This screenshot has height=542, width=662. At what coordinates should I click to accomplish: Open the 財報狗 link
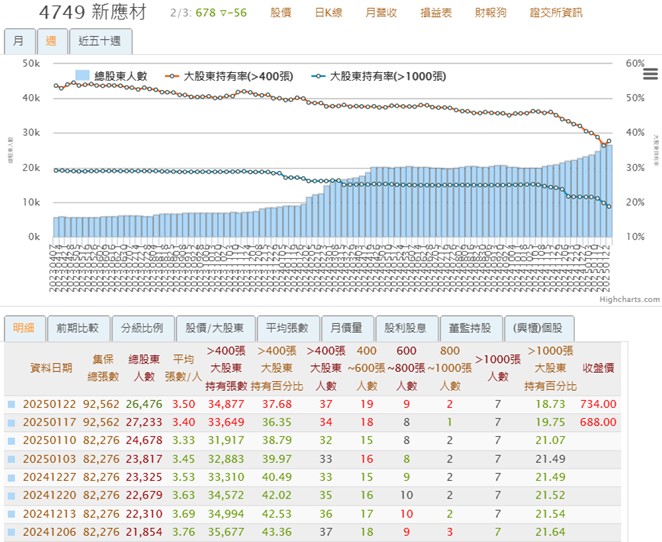click(x=491, y=13)
